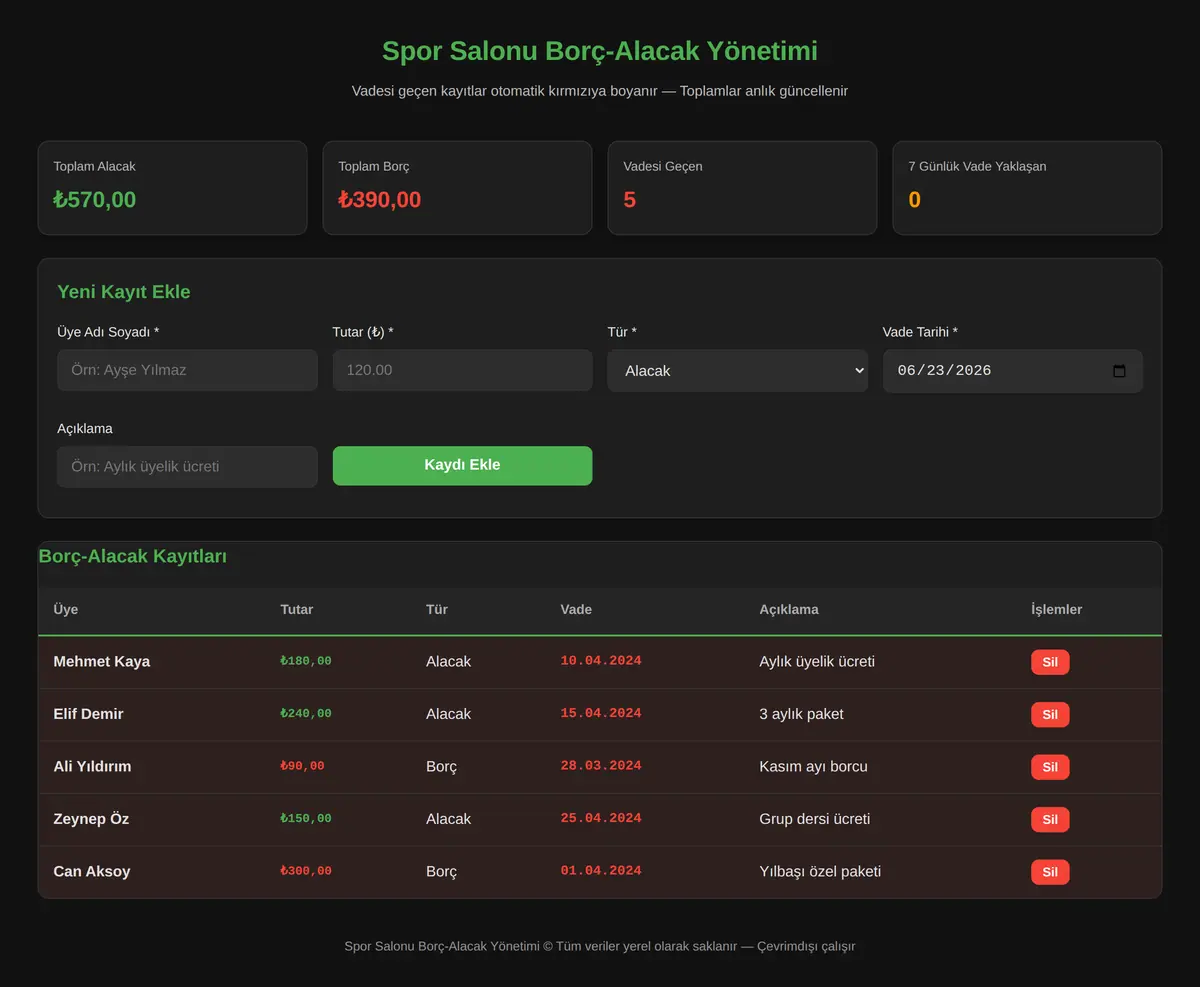Click the Vadesi Geçen count 5
Screen dimensions: 1200x987
(x=630, y=200)
